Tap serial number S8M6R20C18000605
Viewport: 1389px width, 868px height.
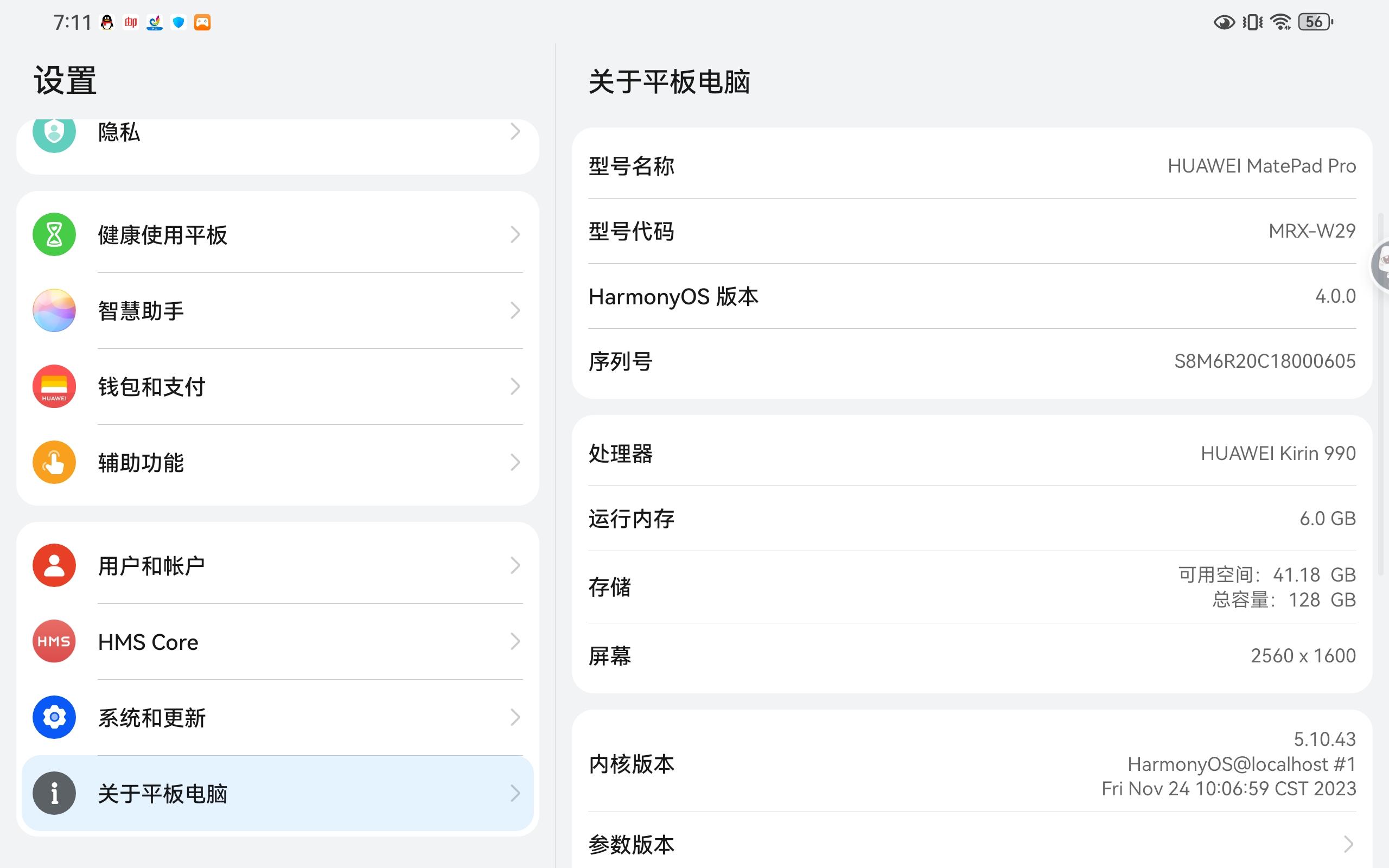click(1265, 361)
